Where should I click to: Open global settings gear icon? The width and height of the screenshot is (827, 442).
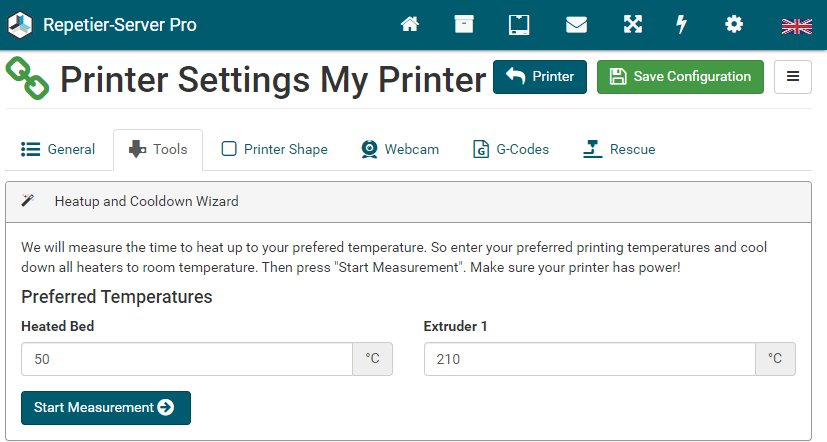735,25
